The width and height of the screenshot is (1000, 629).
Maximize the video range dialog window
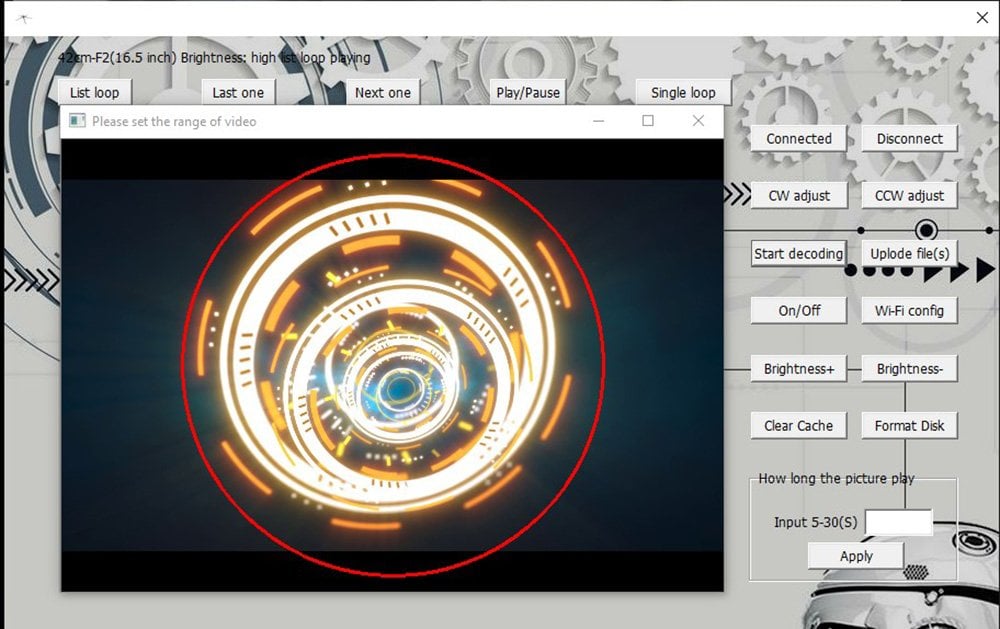click(x=648, y=121)
